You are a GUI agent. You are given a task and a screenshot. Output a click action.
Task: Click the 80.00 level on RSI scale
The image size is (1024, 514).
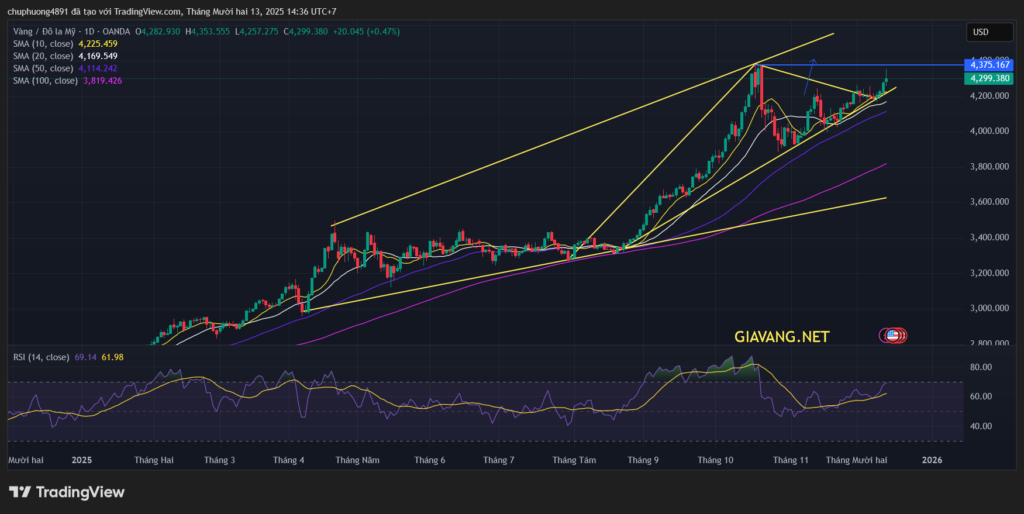pyautogui.click(x=980, y=367)
